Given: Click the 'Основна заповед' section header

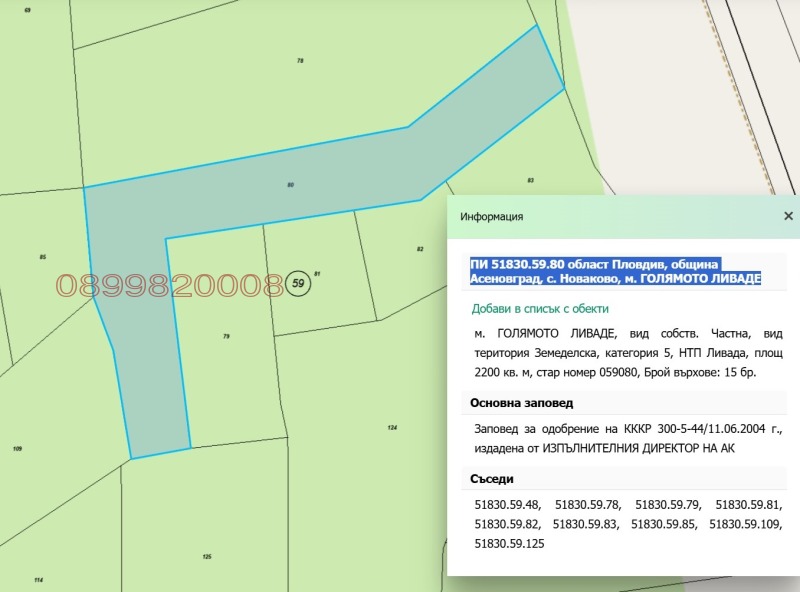Looking at the screenshot, I should pyautogui.click(x=522, y=402).
